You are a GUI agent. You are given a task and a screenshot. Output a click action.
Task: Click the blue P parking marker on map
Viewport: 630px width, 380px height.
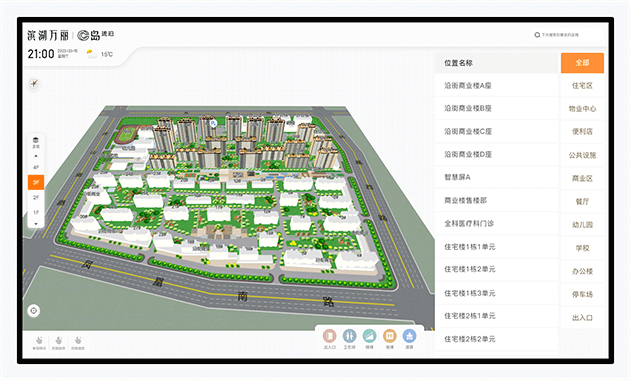214,123
